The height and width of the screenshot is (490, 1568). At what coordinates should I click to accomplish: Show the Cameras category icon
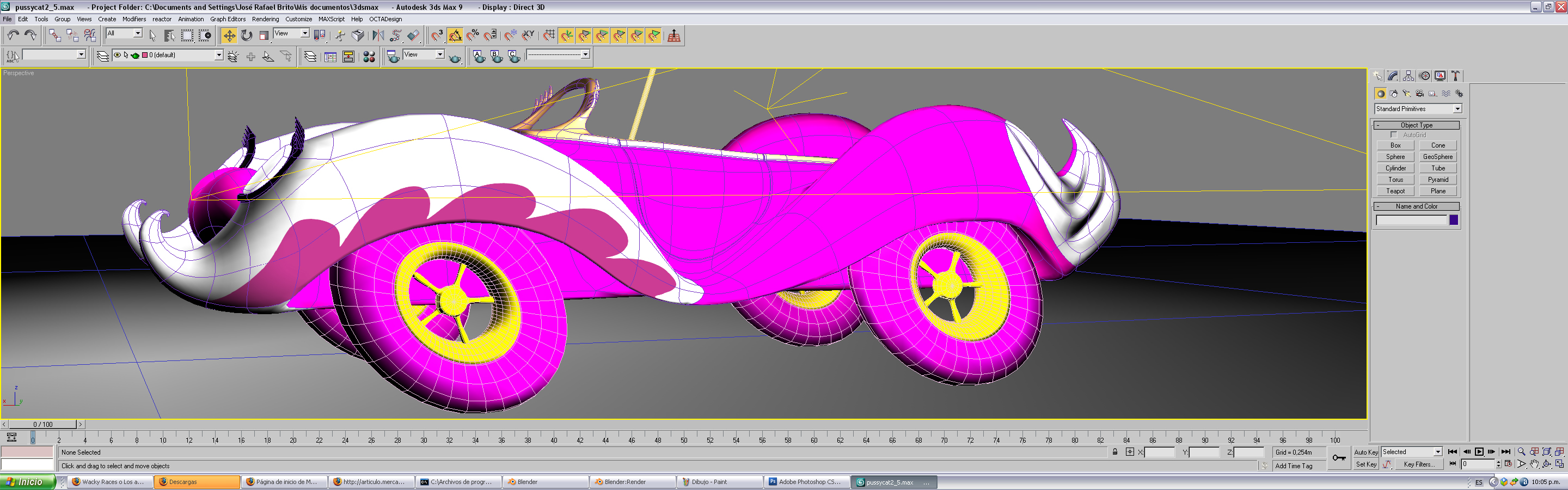point(1420,94)
